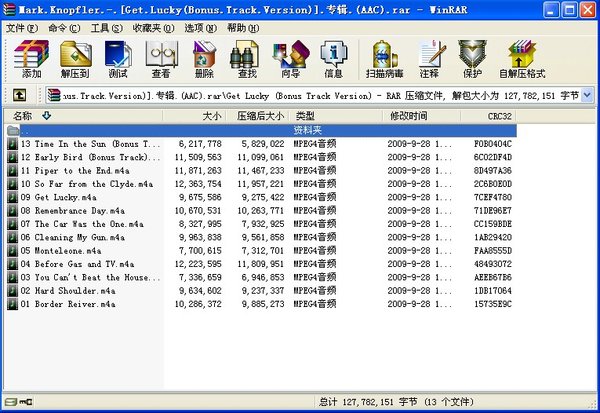Click CRC32 value 15735E9C
Screen dimensions: 600x413
pyautogui.click(x=493, y=304)
